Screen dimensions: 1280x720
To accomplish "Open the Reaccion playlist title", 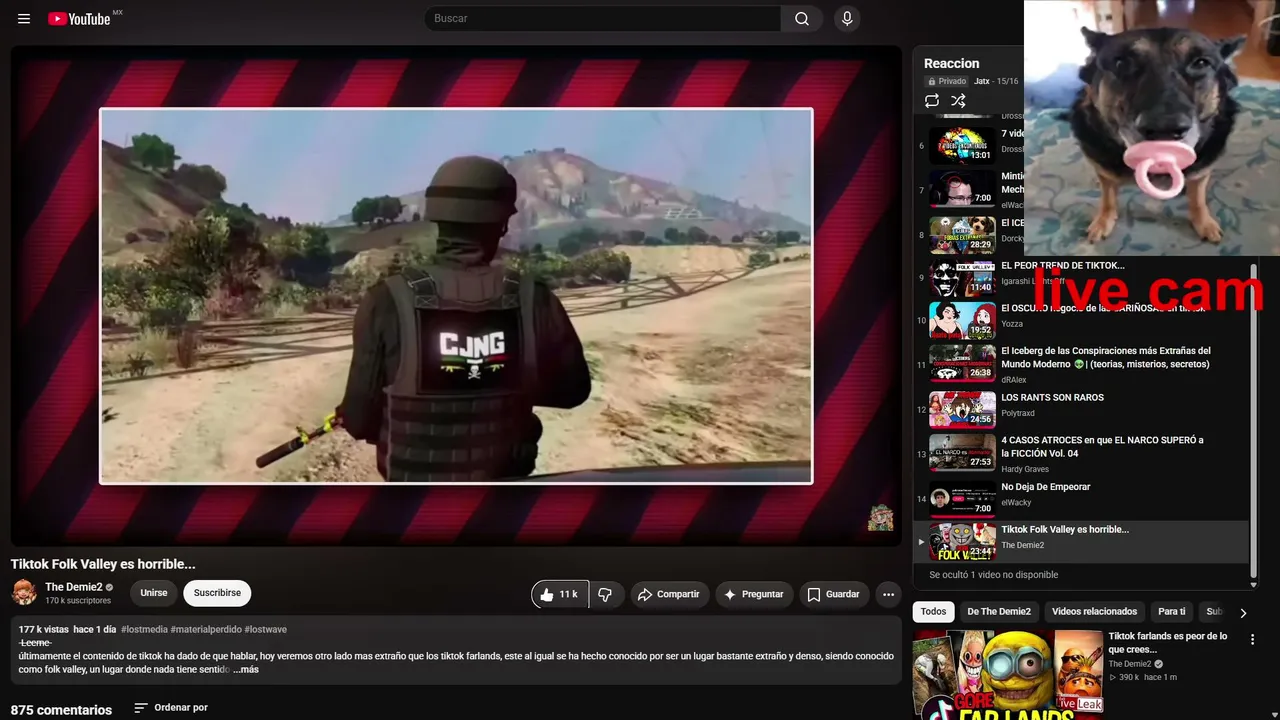I will pos(952,63).
